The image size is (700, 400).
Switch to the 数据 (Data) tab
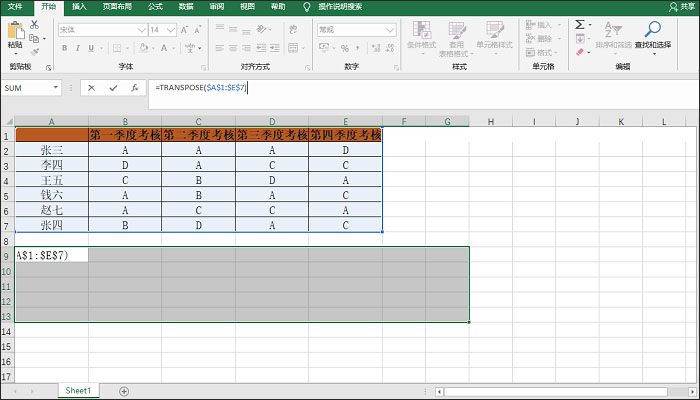pos(186,7)
